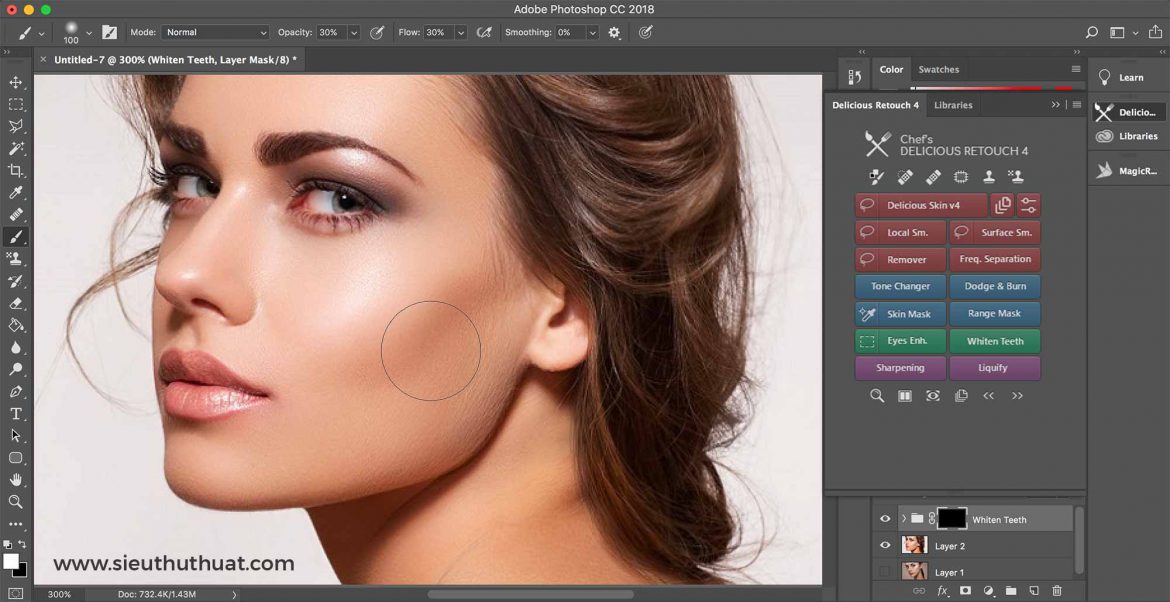
Task: Toggle visibility of the Whiten Teeth group
Action: (886, 519)
